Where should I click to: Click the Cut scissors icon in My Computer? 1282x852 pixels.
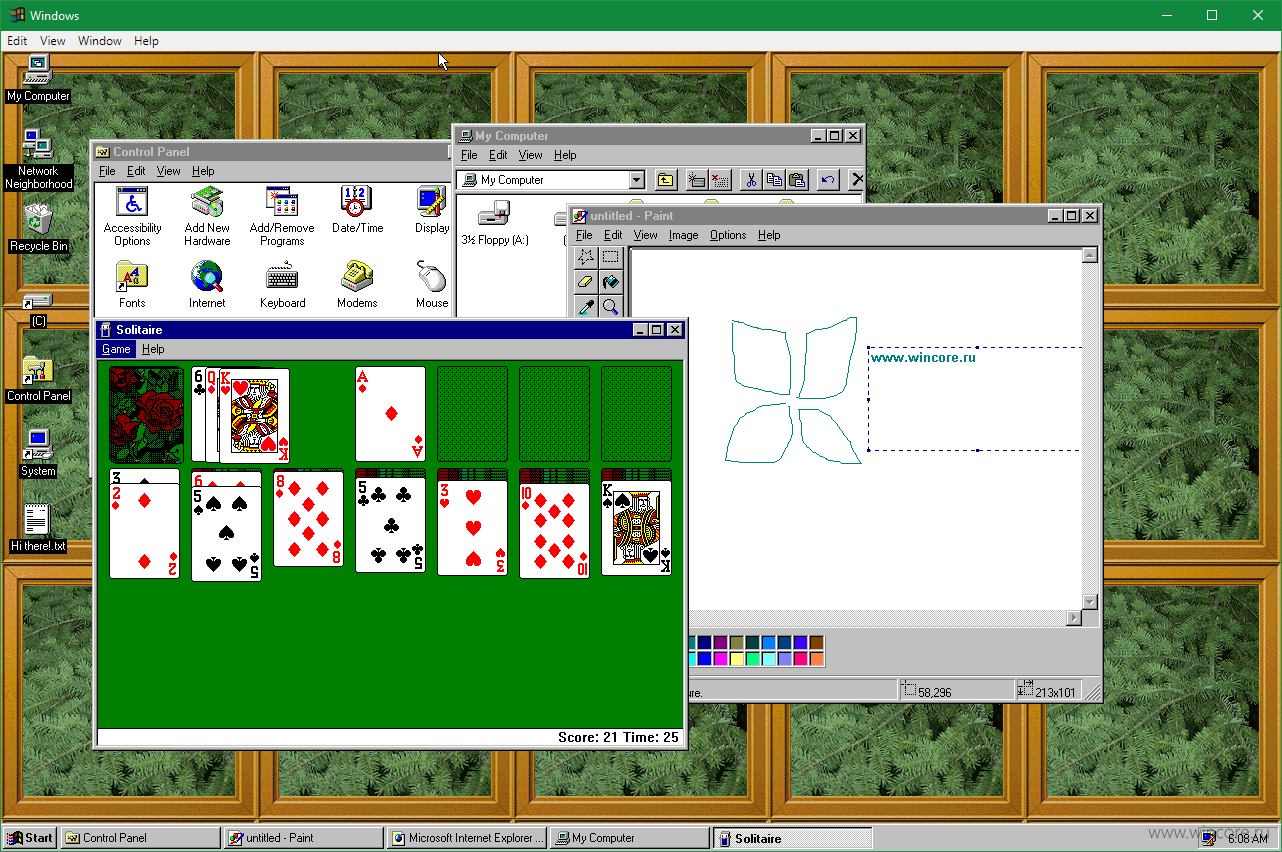tap(751, 180)
